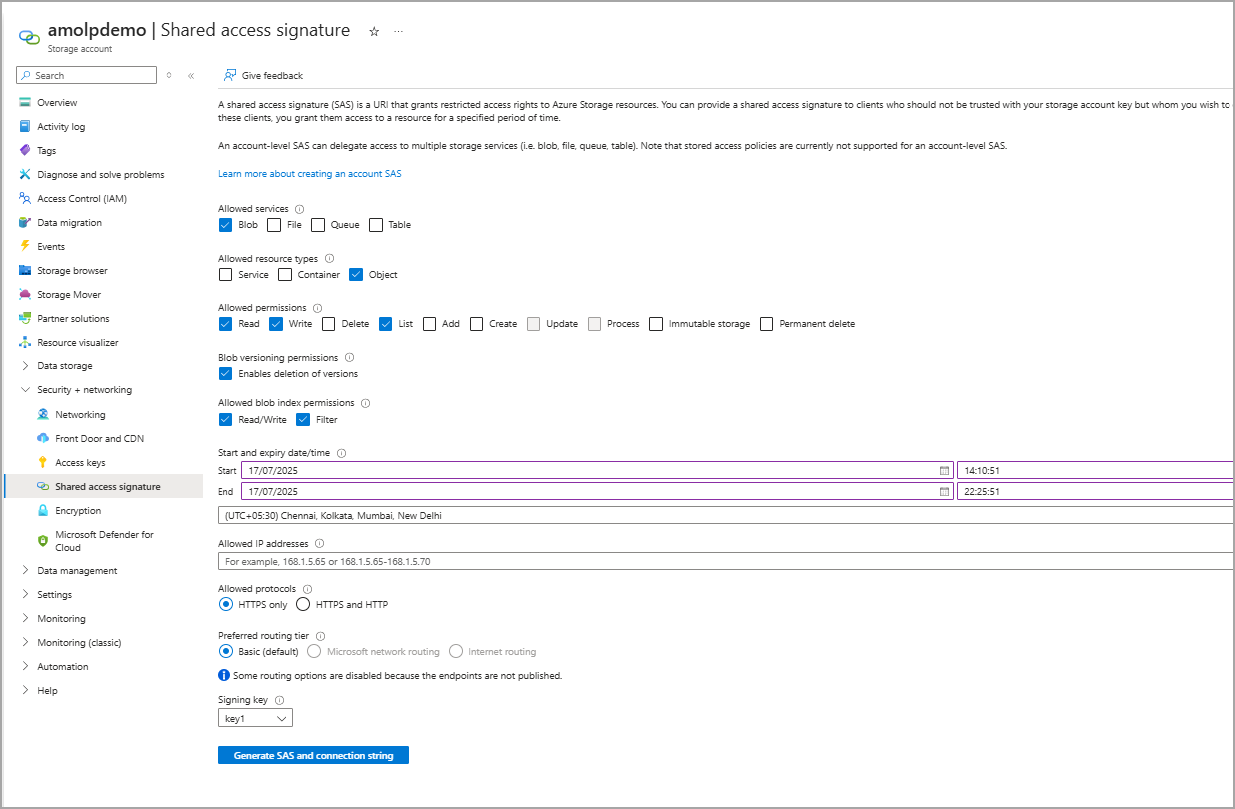This screenshot has width=1235, height=809.
Task: Open Learn more about creating an account SAS
Action: (x=310, y=174)
